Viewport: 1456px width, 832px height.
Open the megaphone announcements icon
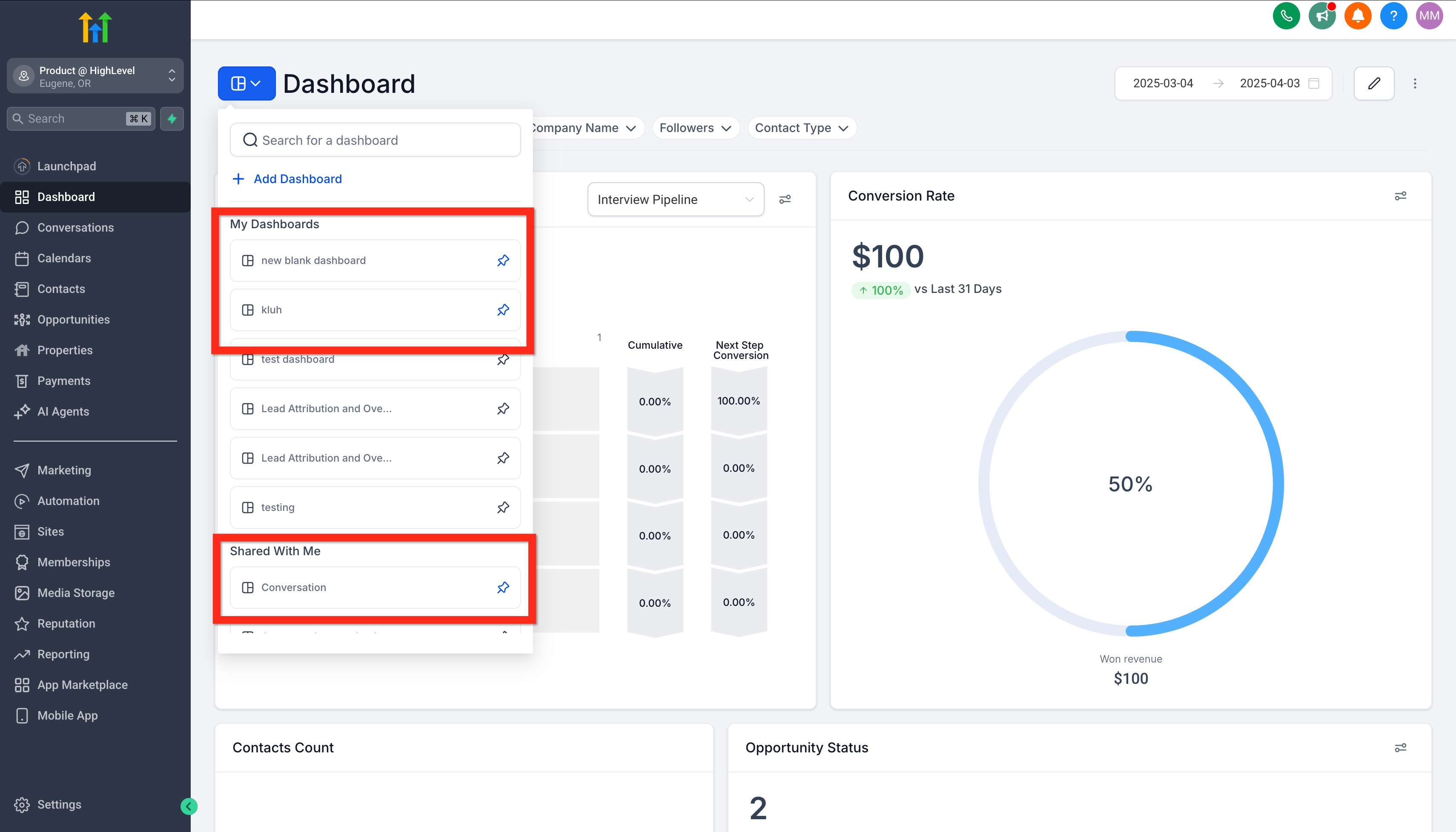1322,16
